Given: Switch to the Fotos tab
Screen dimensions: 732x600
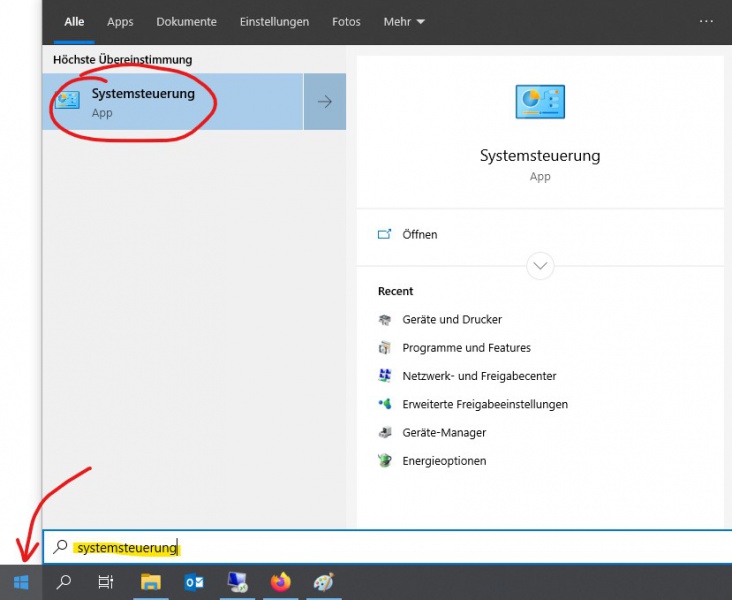Looking at the screenshot, I should [x=346, y=22].
